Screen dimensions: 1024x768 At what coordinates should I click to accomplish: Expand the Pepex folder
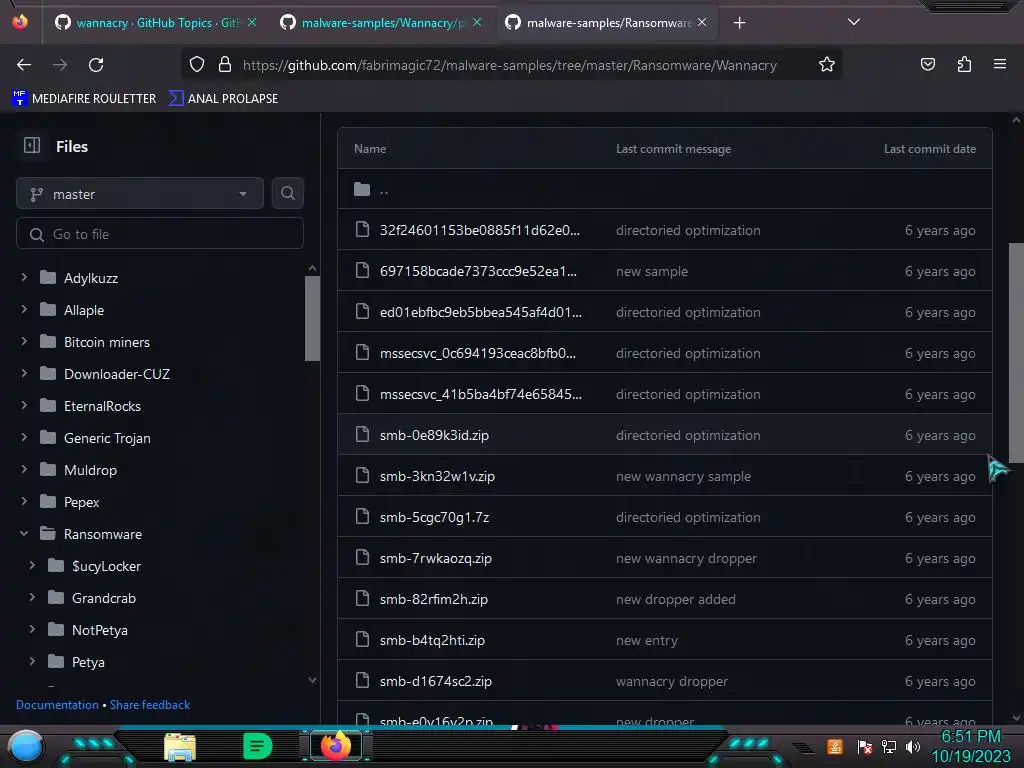click(x=24, y=501)
